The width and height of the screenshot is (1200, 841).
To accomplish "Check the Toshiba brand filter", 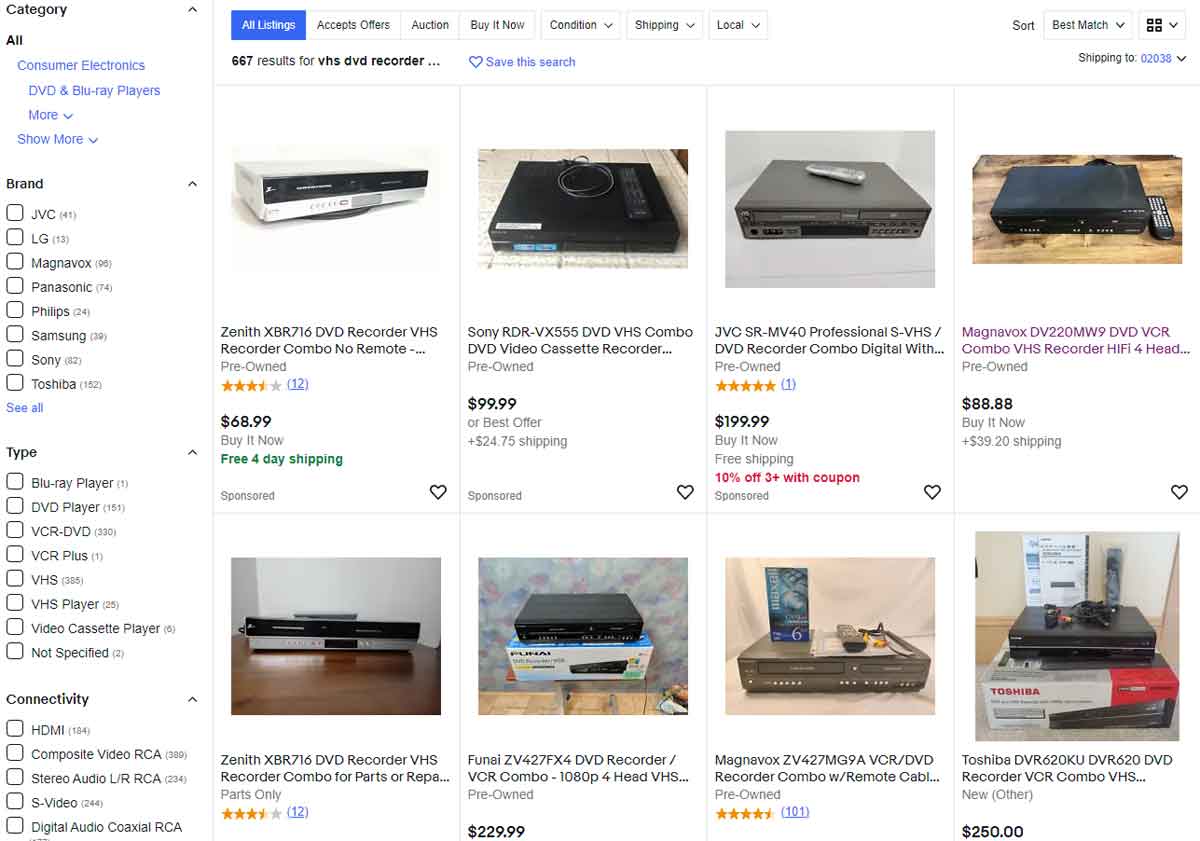I will (15, 383).
